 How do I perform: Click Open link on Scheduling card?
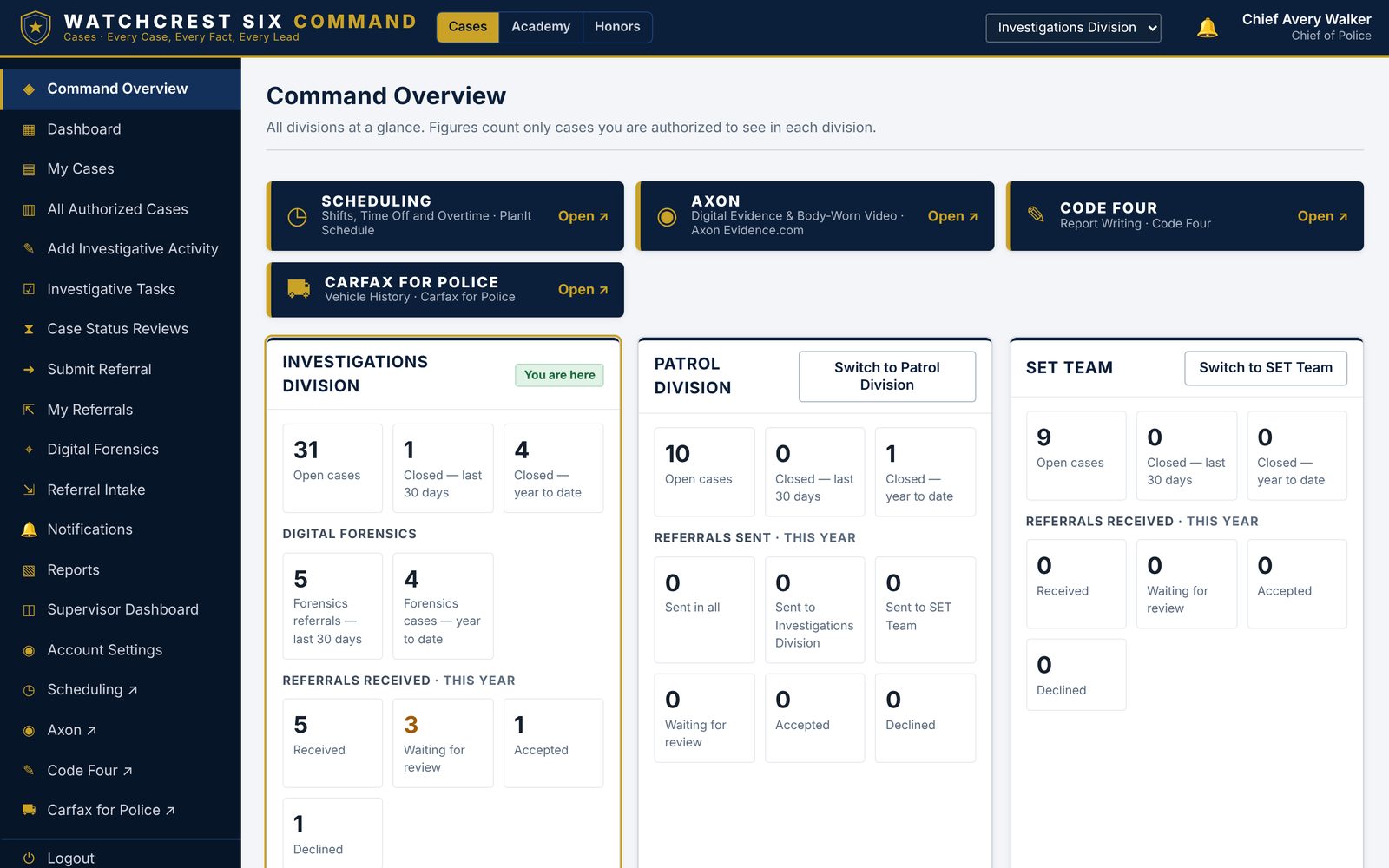pyautogui.click(x=583, y=216)
